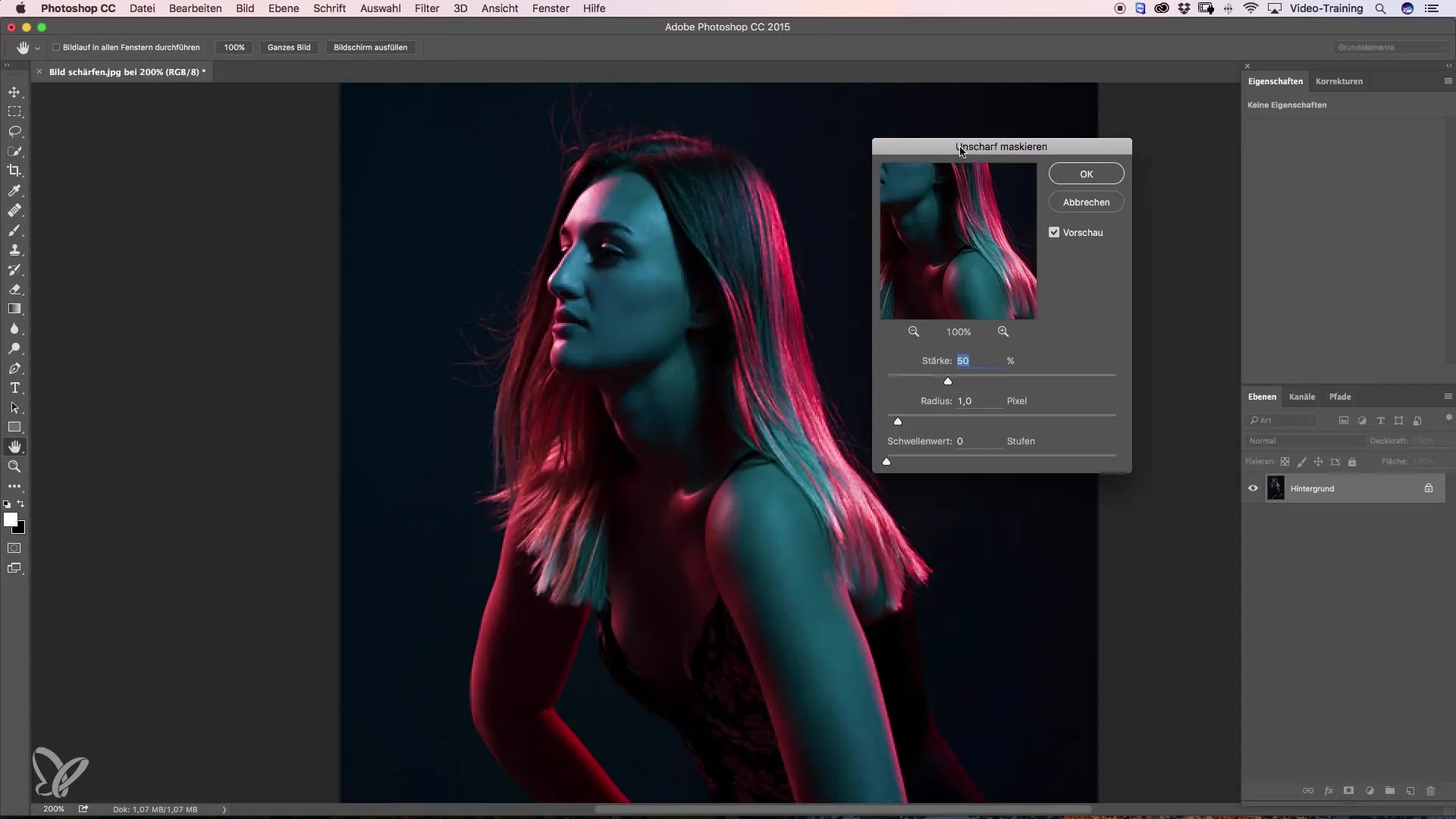
Task: Open the extra tools ellipsis menu
Action: [x=14, y=486]
